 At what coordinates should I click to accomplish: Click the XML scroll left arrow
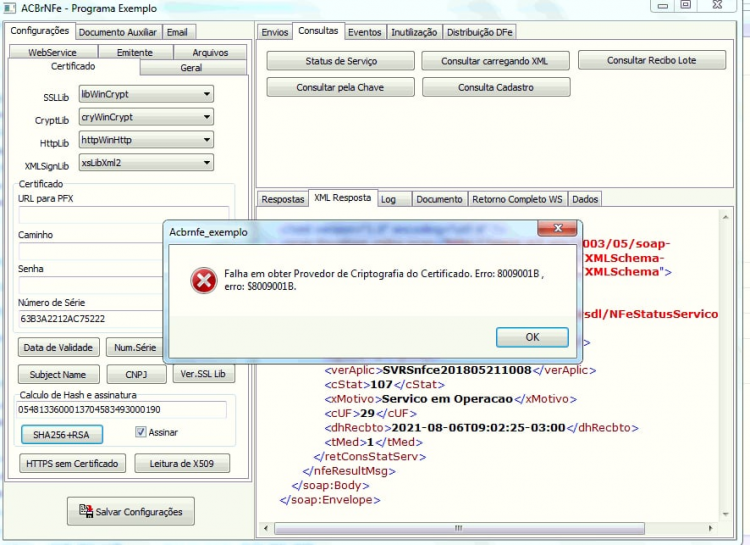click(266, 528)
